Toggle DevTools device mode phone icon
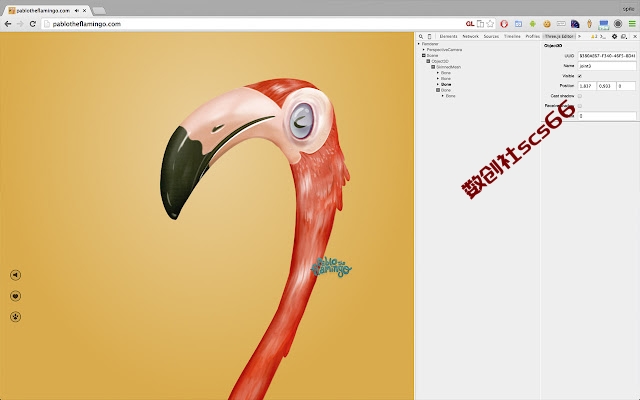The width and height of the screenshot is (640, 400). [x=429, y=36]
